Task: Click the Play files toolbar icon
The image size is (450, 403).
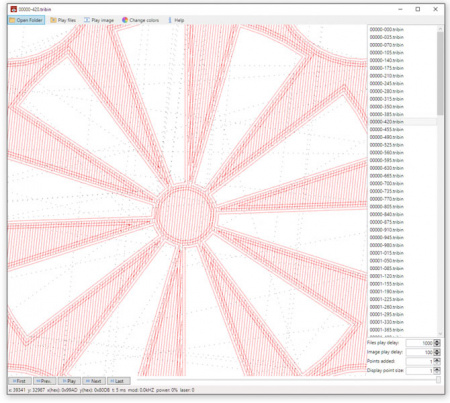Action: [53, 20]
